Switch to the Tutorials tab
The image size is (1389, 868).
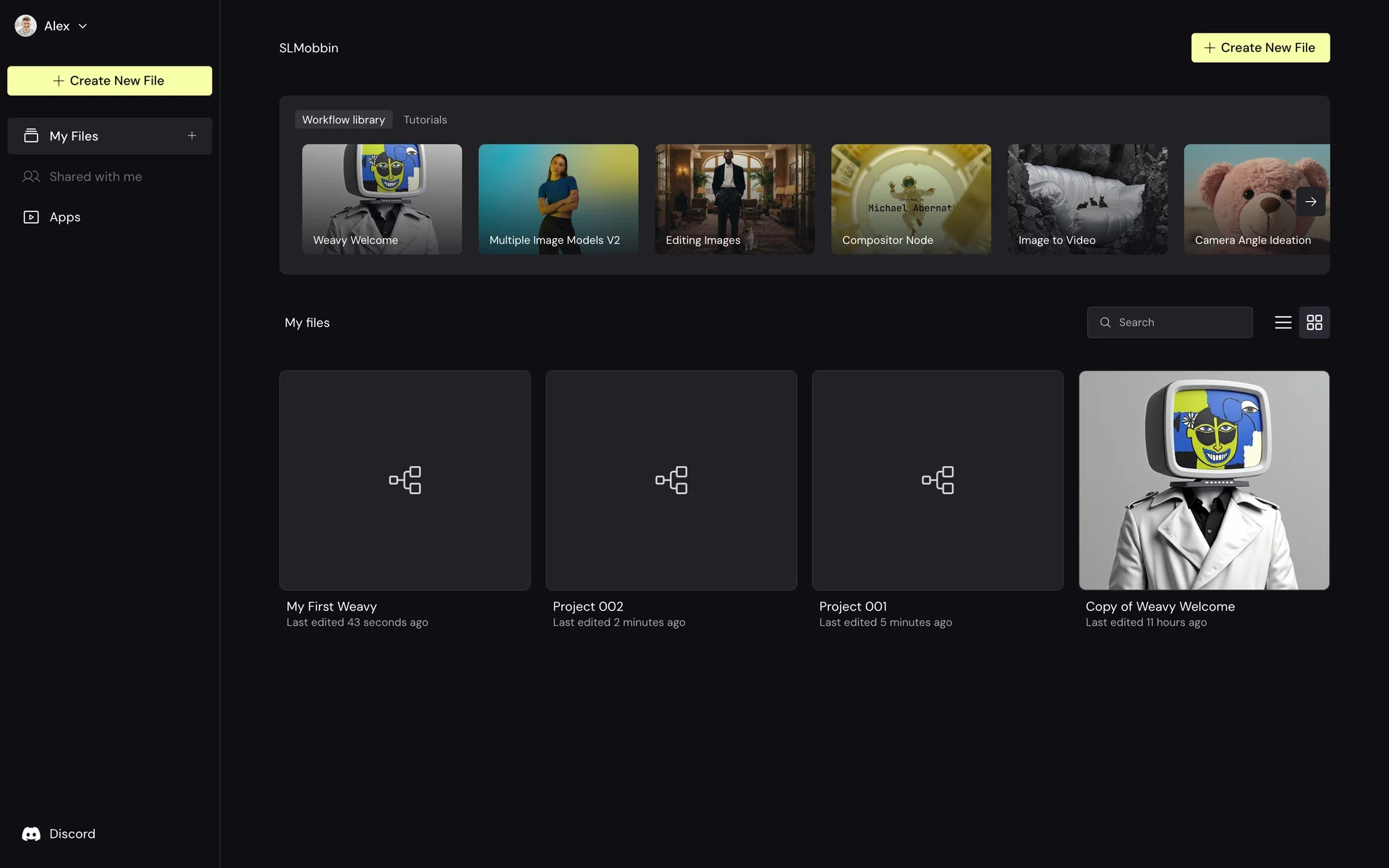(425, 120)
